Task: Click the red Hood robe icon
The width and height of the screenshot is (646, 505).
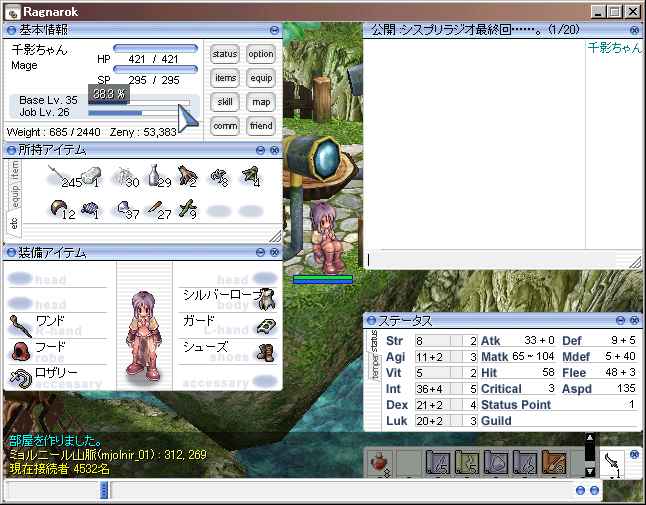Action: tap(20, 351)
